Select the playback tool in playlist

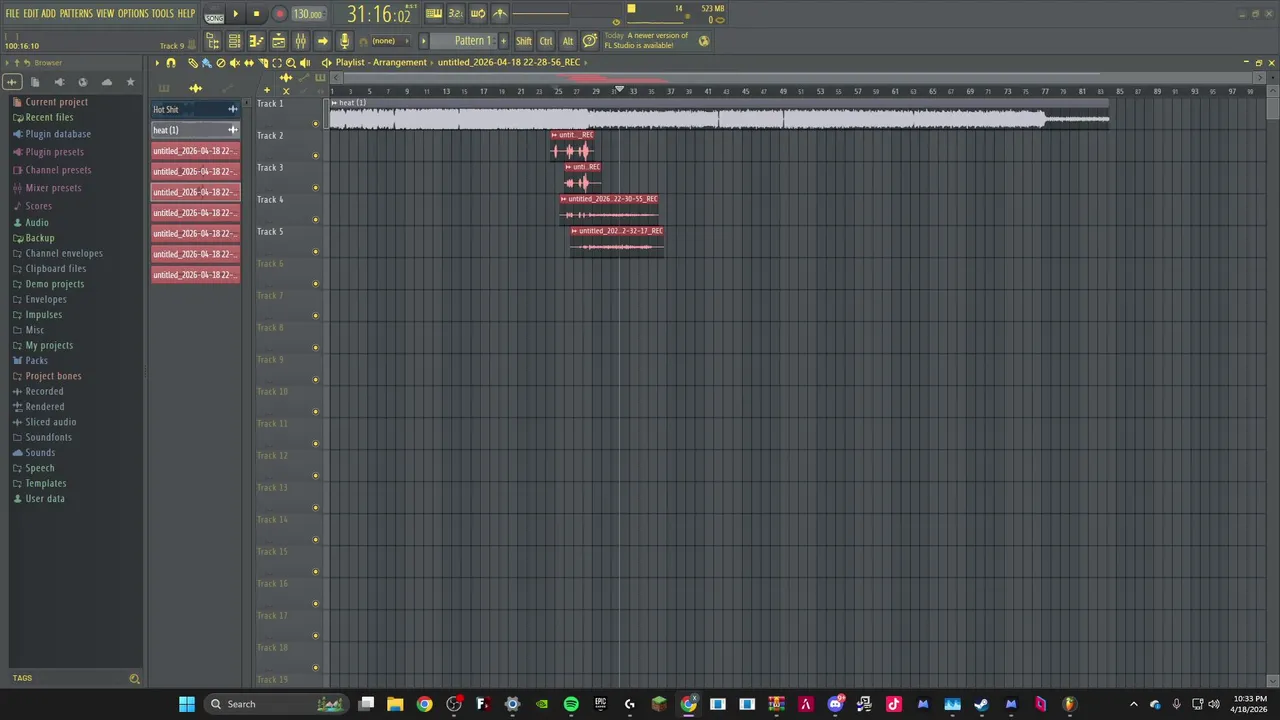305,63
